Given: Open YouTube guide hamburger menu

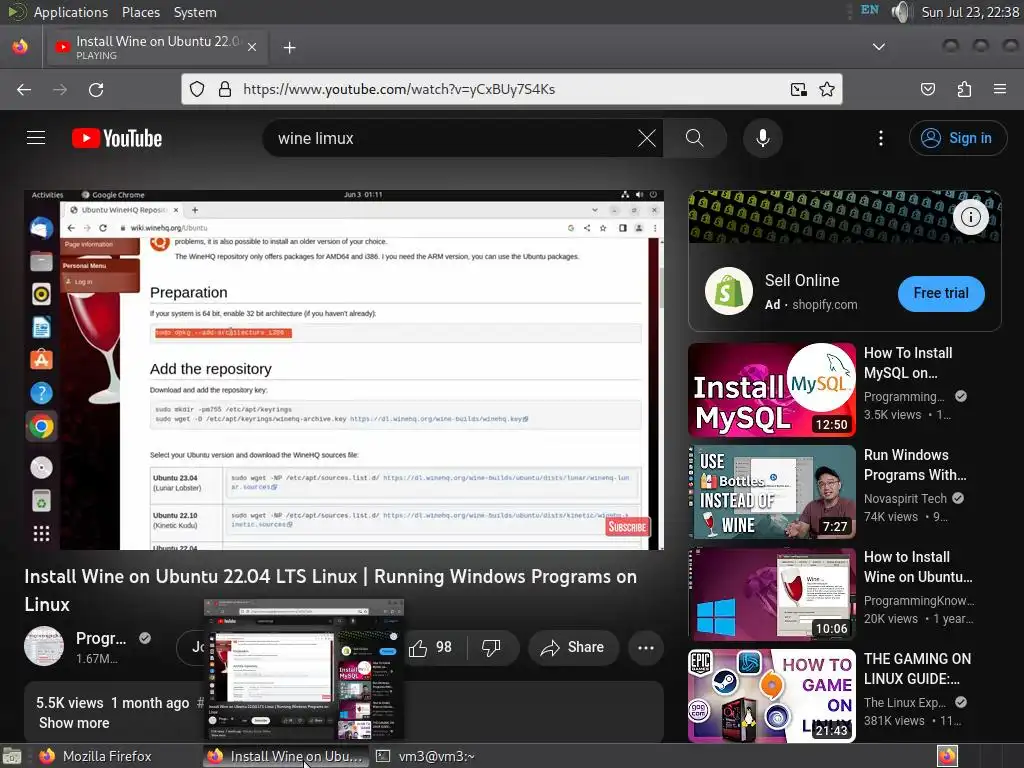Looking at the screenshot, I should point(36,138).
